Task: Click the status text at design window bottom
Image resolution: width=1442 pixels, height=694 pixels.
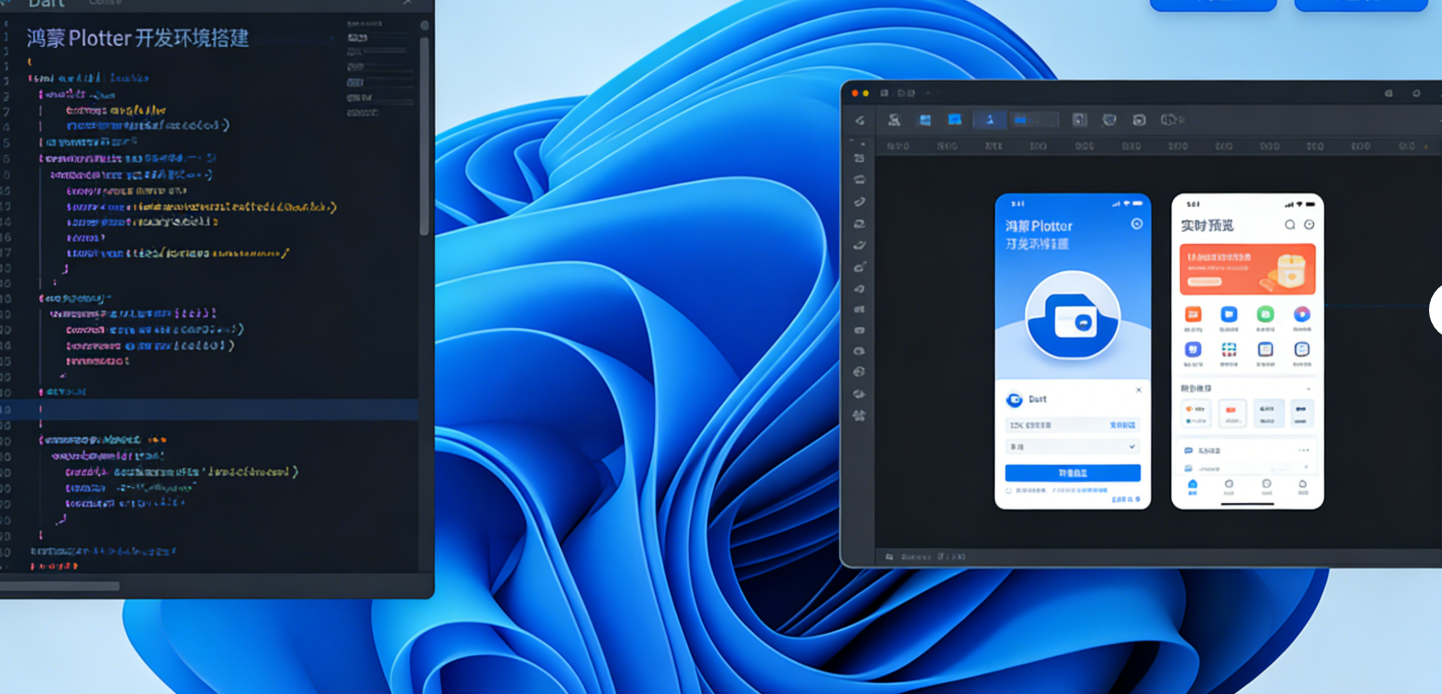Action: tap(933, 556)
